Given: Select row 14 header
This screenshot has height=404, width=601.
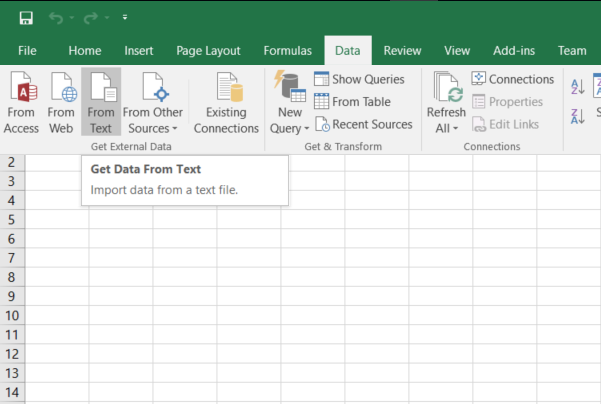Looking at the screenshot, I should click(x=12, y=392).
